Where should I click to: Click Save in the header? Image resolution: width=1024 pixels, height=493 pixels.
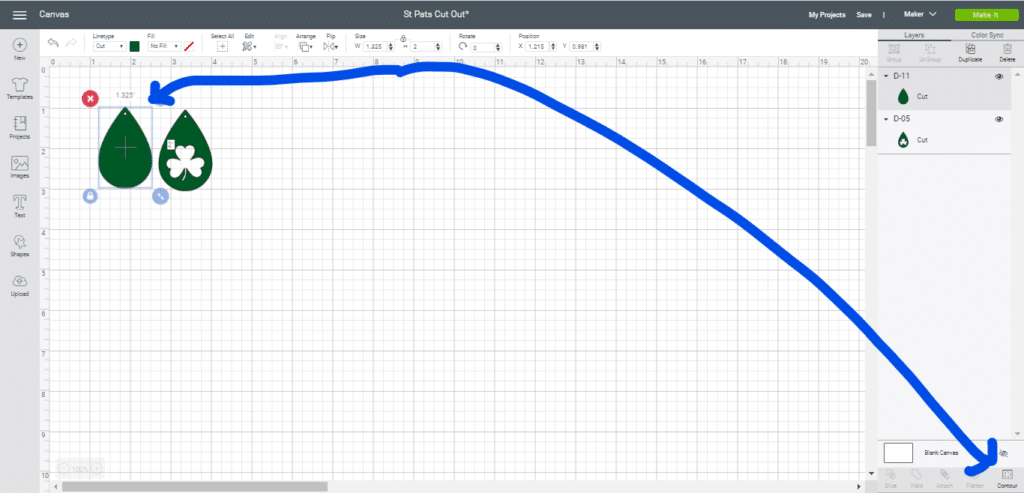click(863, 15)
